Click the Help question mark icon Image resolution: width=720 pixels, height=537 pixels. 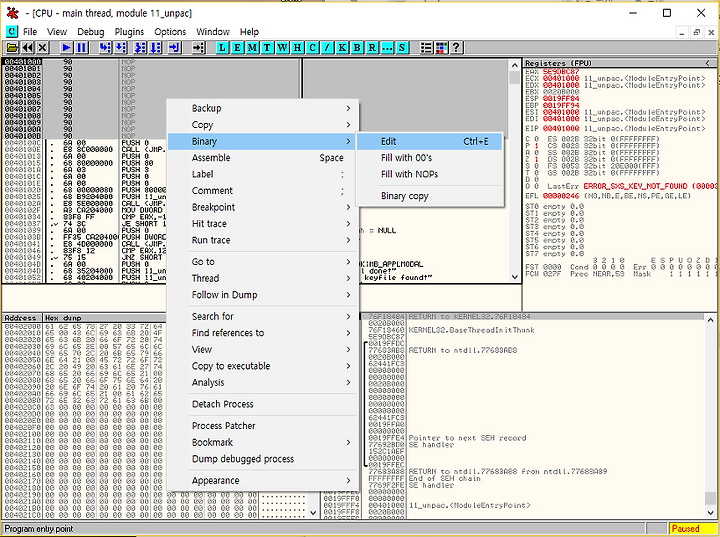pos(456,47)
